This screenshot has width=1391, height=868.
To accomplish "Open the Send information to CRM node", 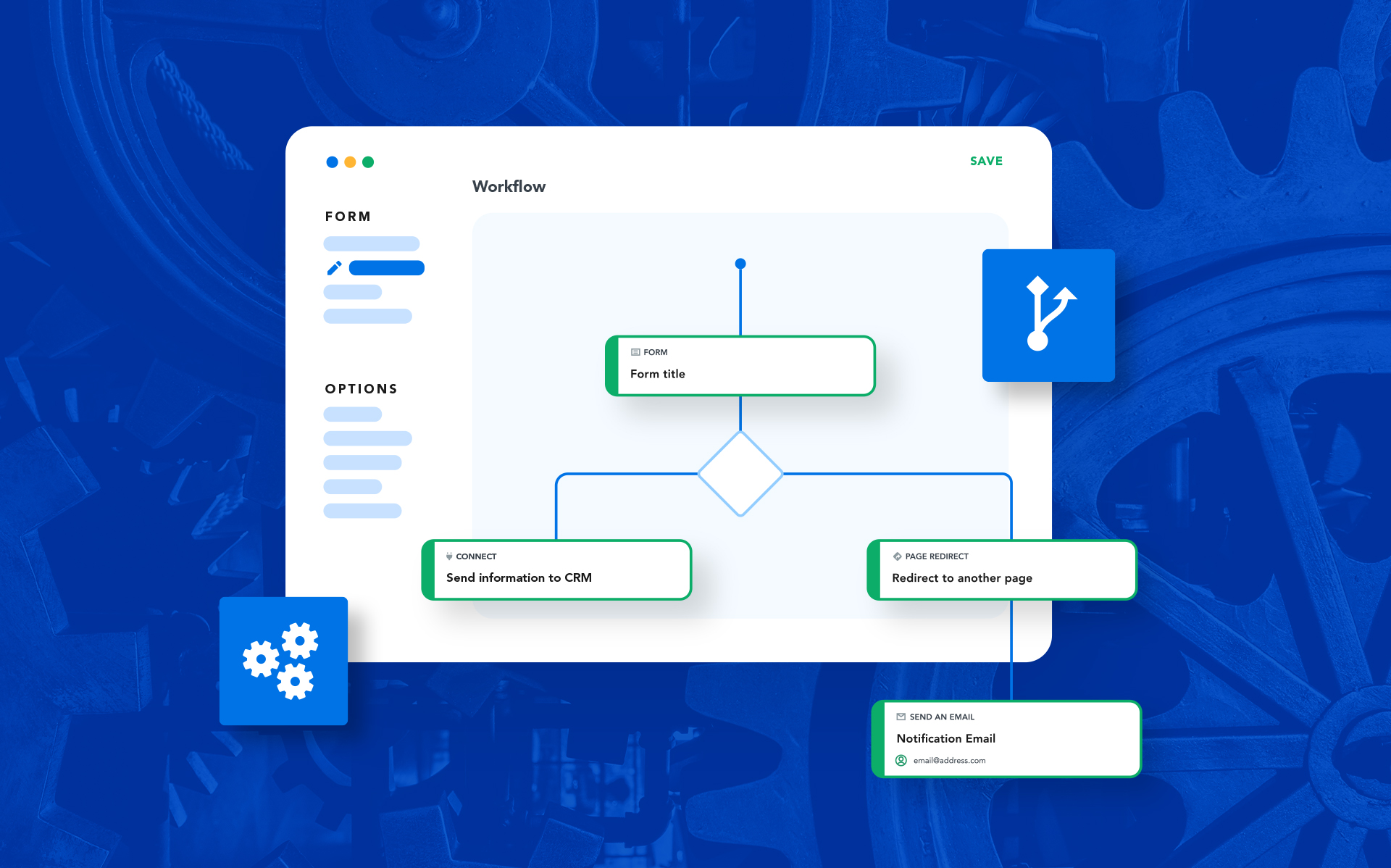I will 556,569.
